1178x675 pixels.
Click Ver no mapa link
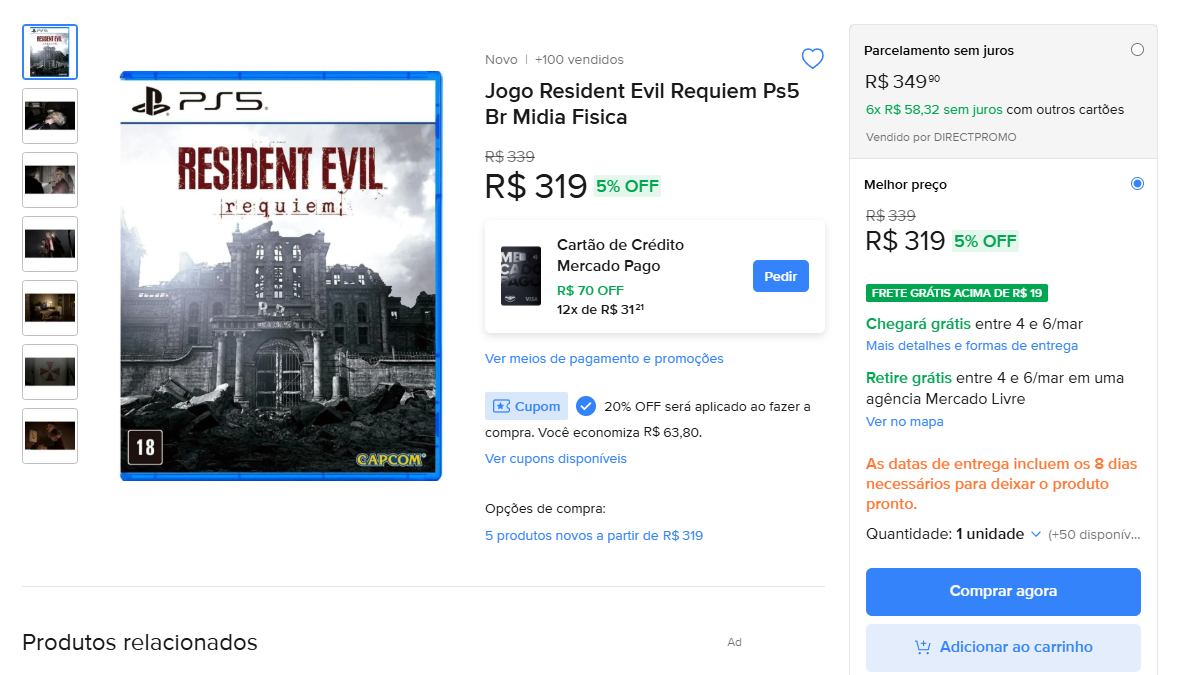905,421
